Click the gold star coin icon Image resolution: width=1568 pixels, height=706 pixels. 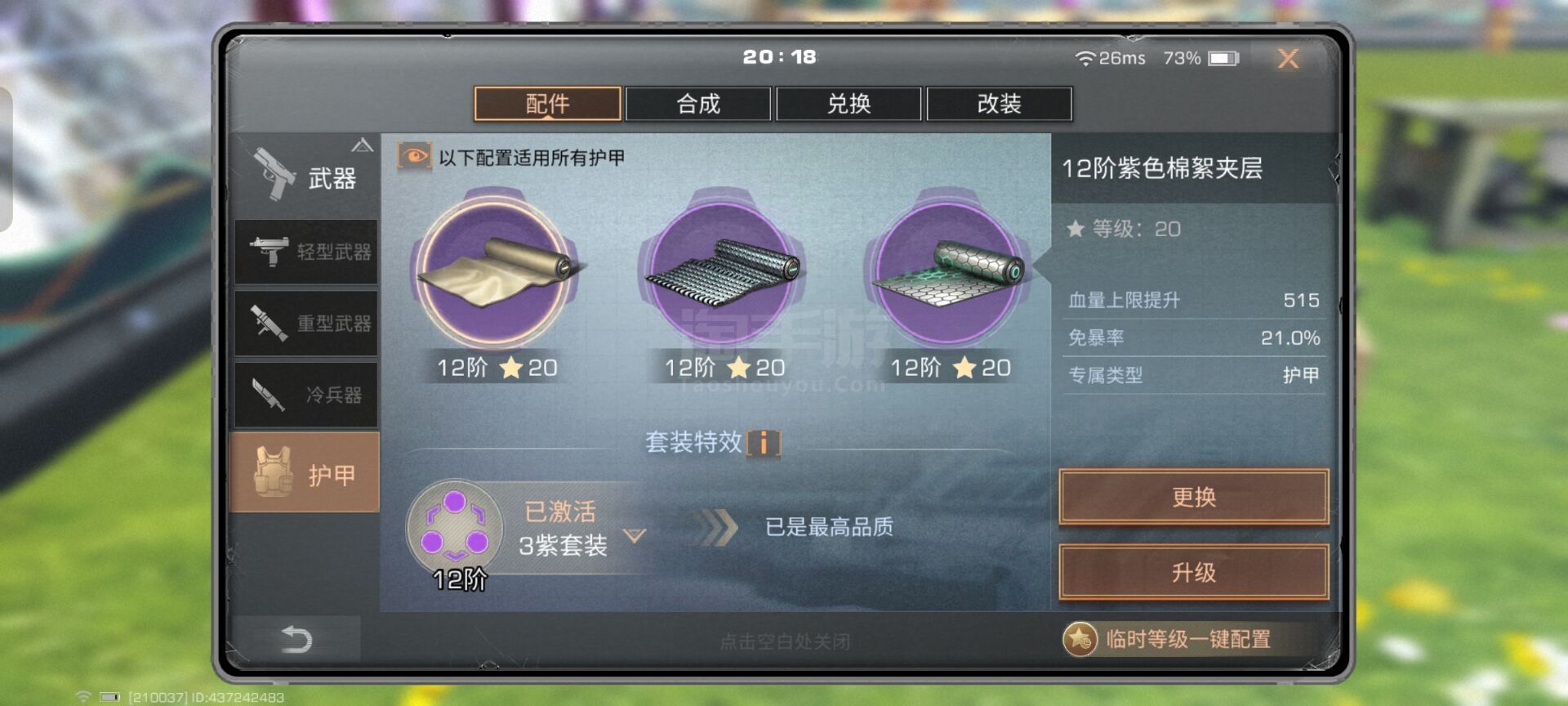pos(1080,639)
